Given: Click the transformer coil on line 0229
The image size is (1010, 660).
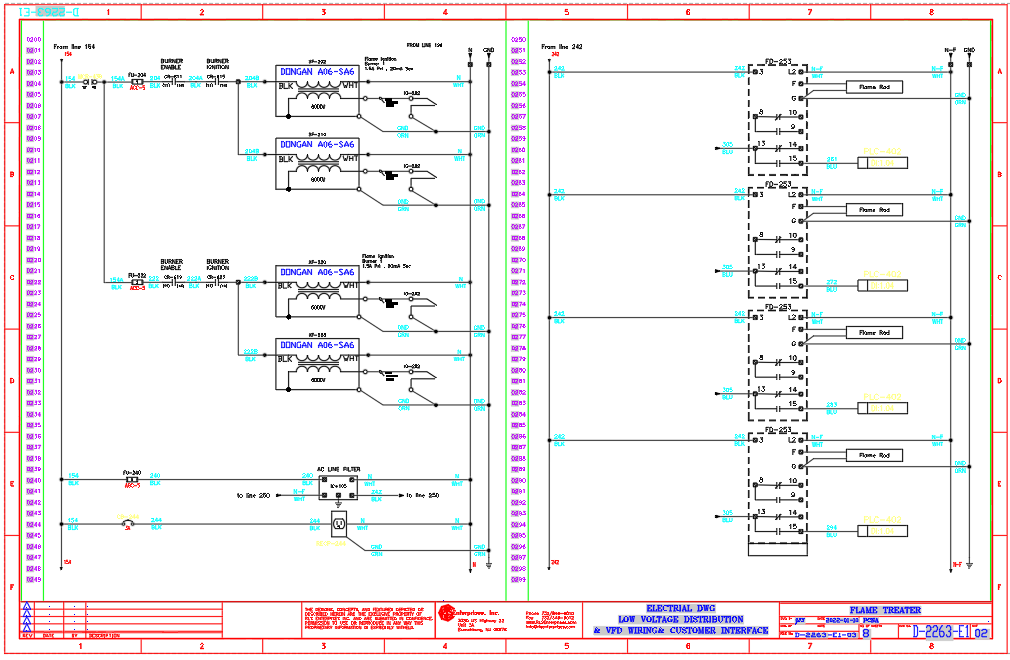Looking at the screenshot, I should point(318,361).
